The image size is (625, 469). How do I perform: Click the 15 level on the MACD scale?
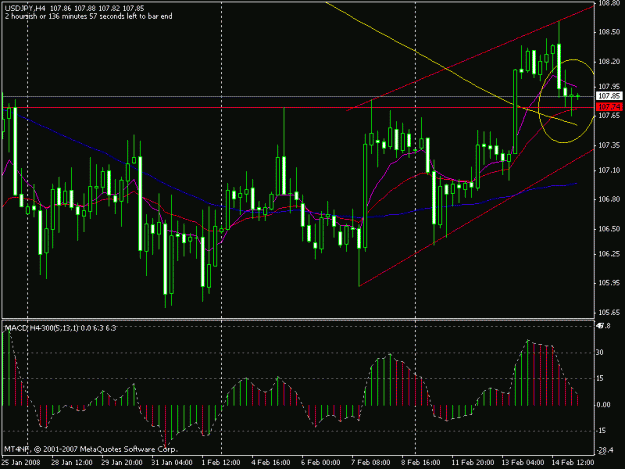tap(600, 379)
